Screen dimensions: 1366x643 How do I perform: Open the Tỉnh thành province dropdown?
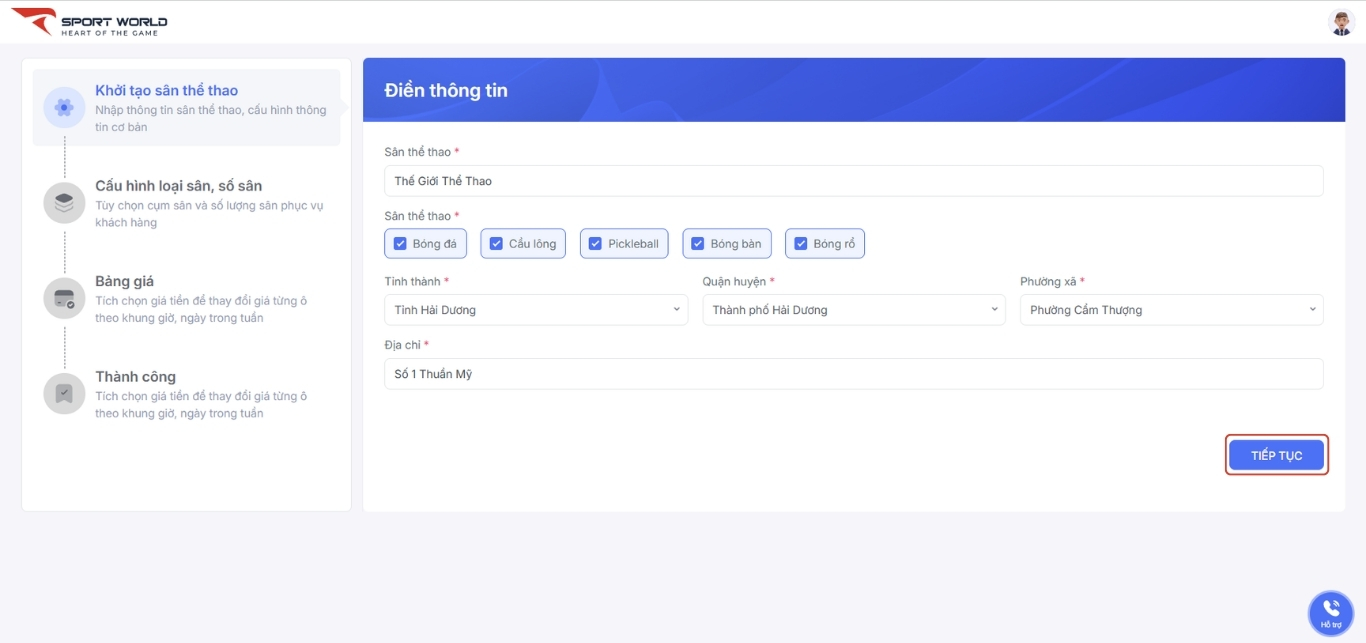536,310
